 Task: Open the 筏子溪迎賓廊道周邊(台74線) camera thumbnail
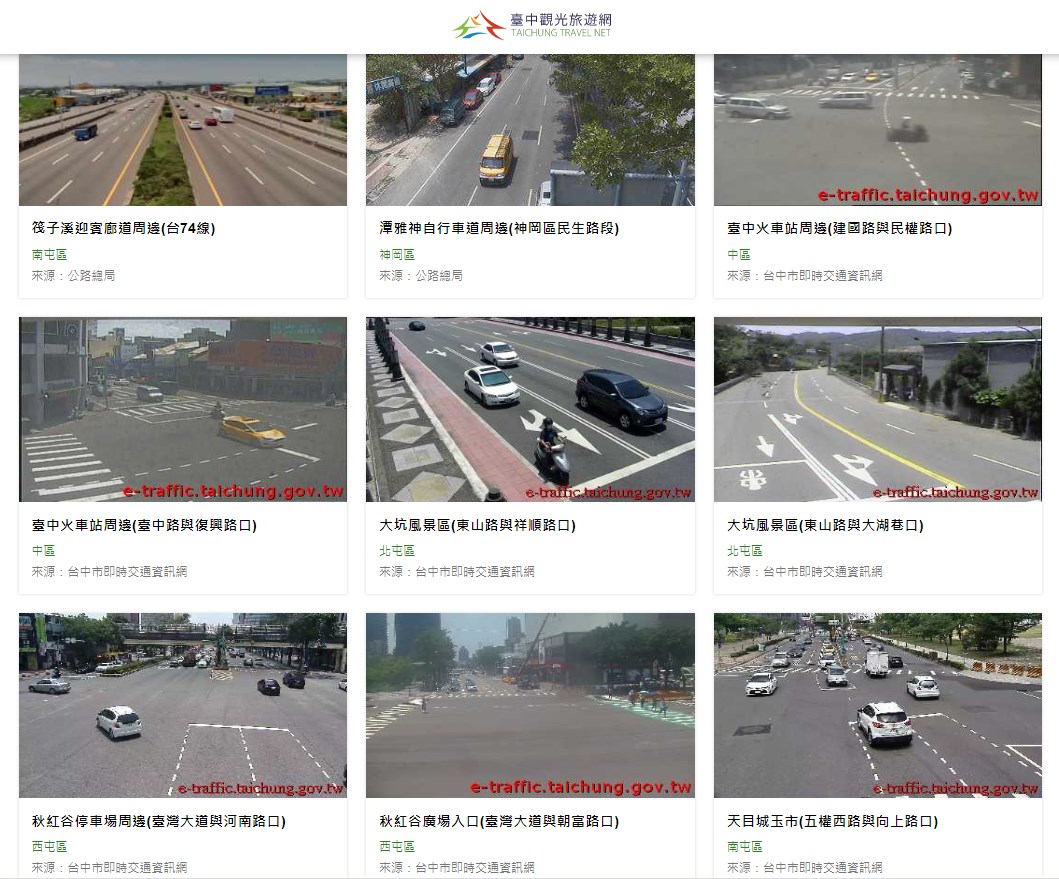(183, 130)
